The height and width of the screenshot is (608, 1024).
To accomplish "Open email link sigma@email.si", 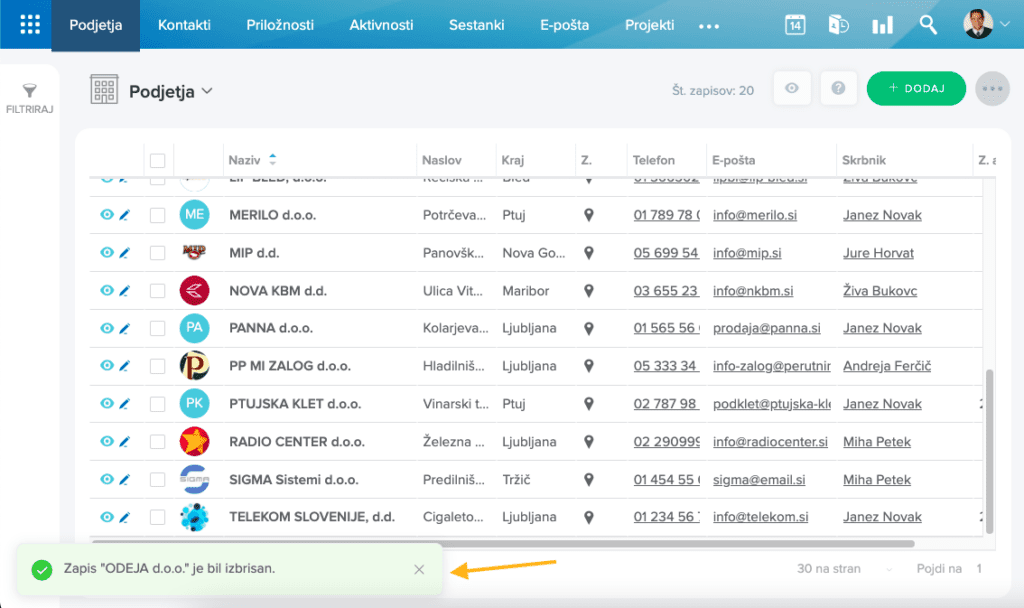I will [x=759, y=480].
